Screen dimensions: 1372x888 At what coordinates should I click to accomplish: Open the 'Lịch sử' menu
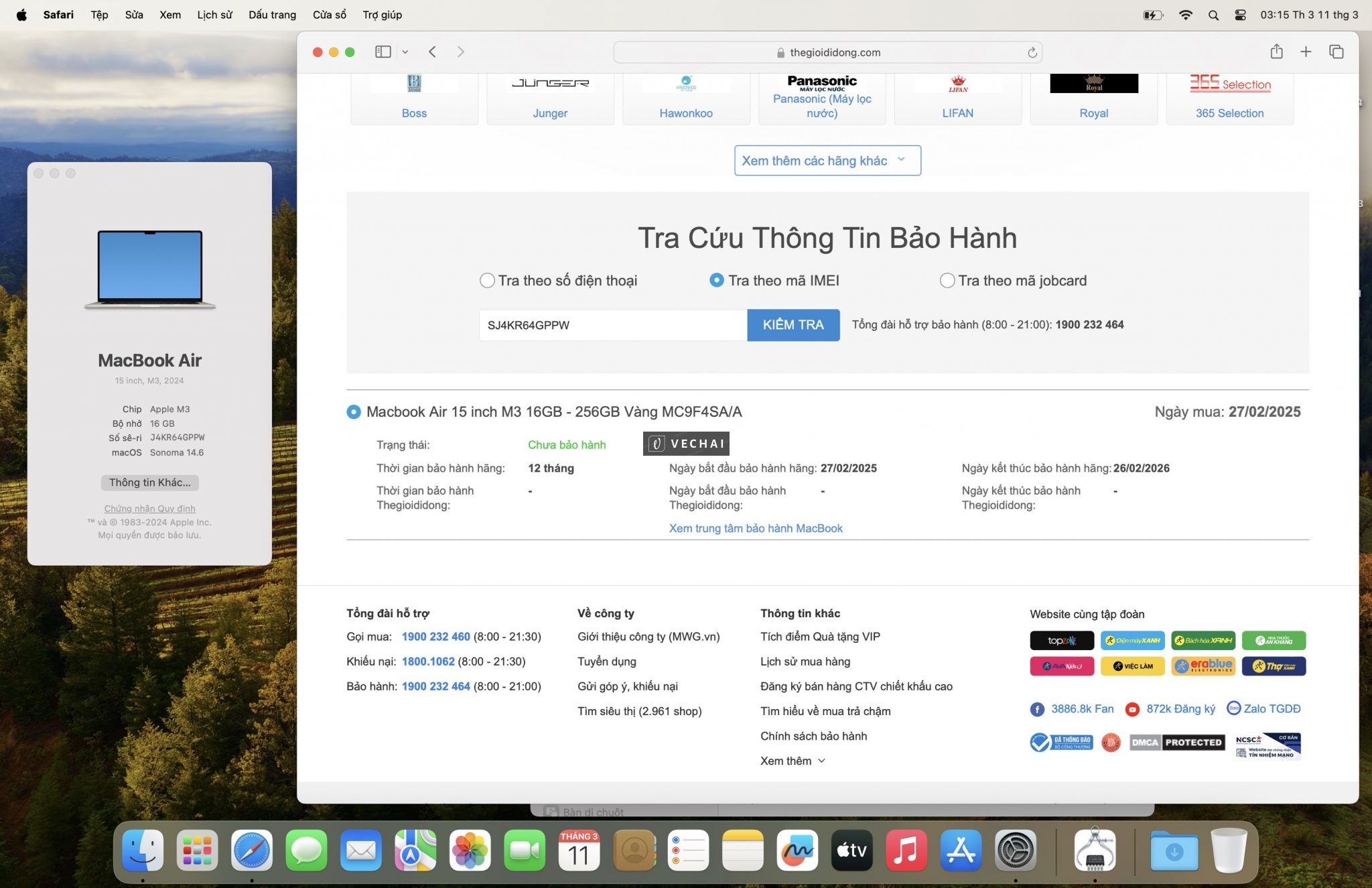214,15
